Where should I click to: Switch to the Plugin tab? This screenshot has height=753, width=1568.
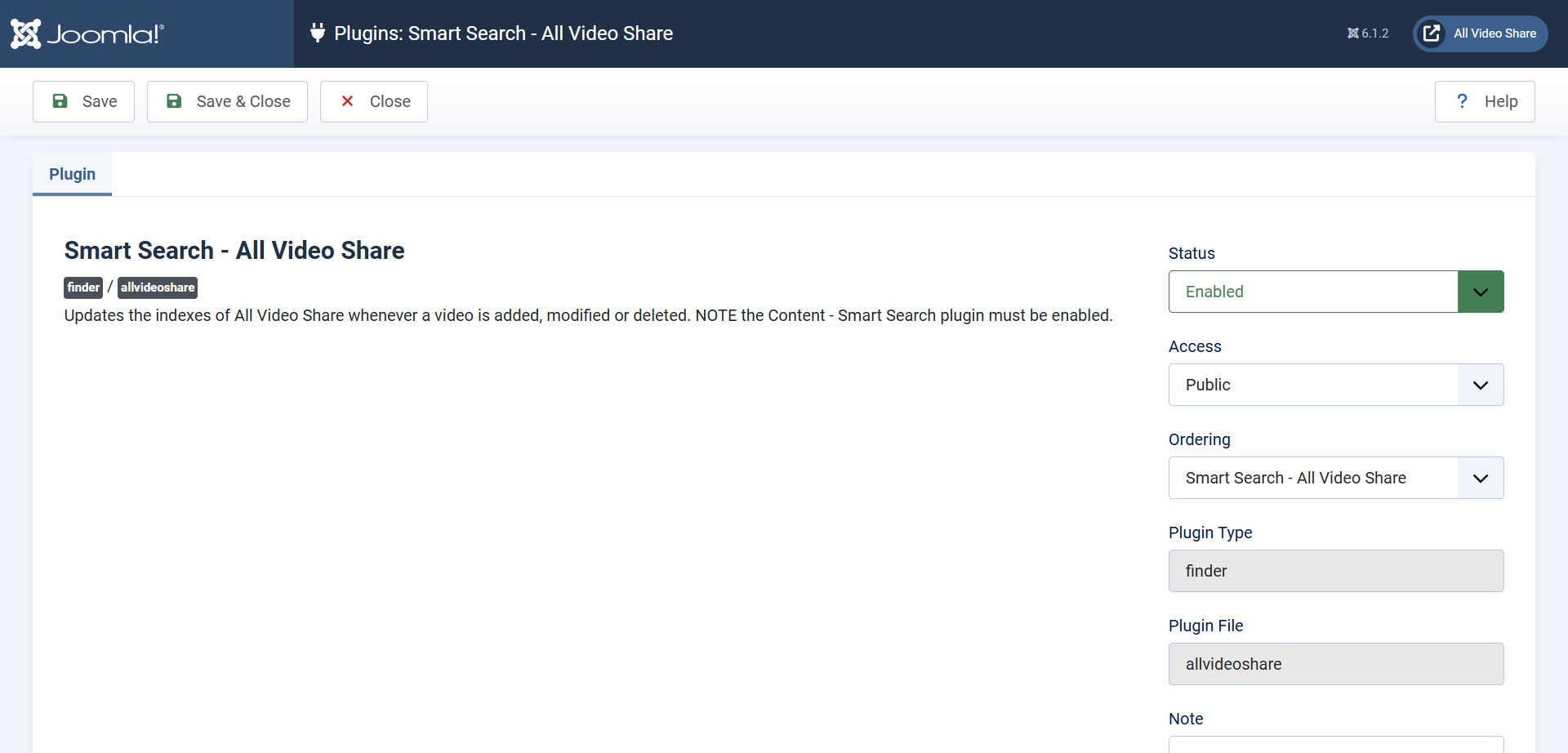coord(72,174)
